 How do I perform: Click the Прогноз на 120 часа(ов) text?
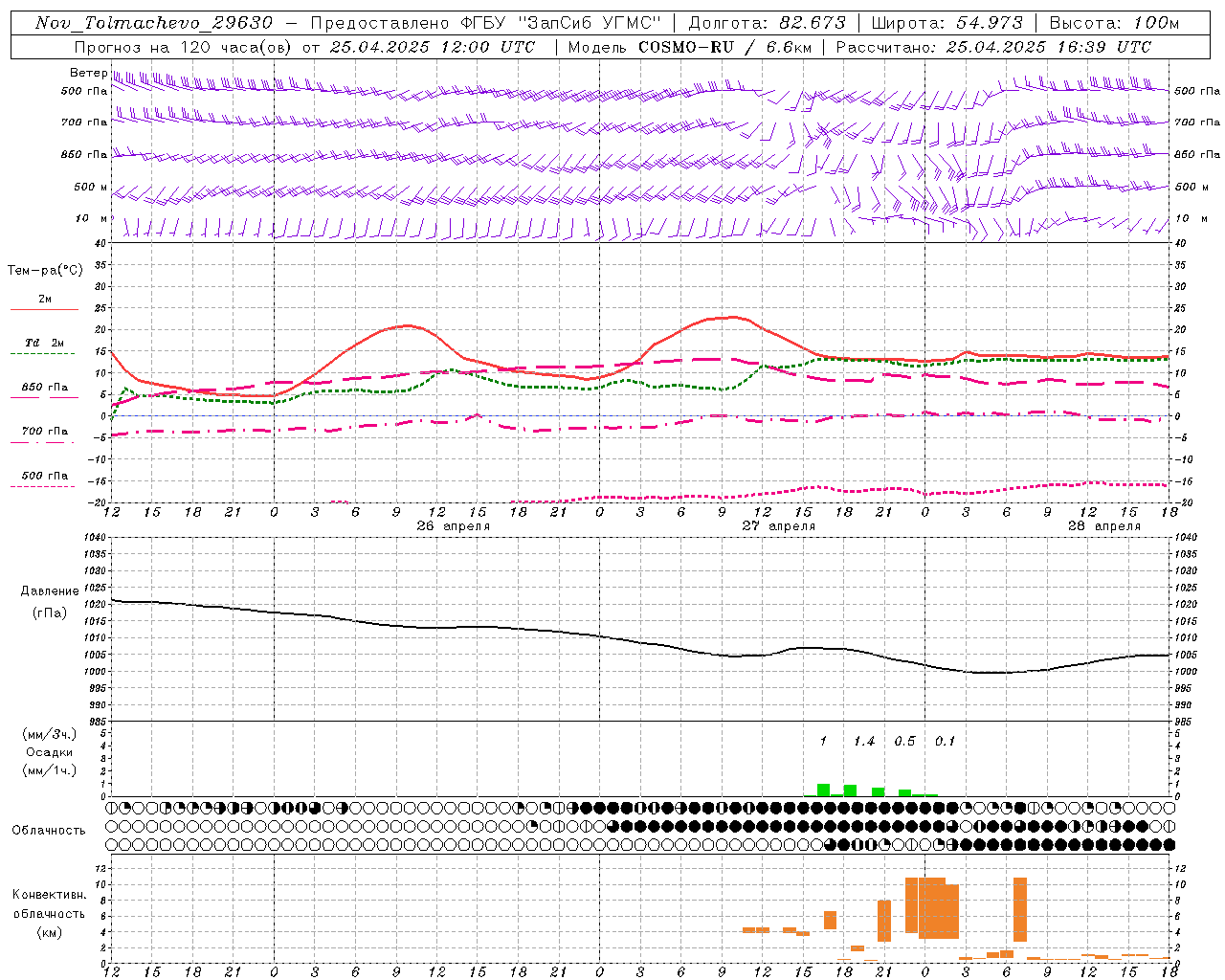click(184, 47)
